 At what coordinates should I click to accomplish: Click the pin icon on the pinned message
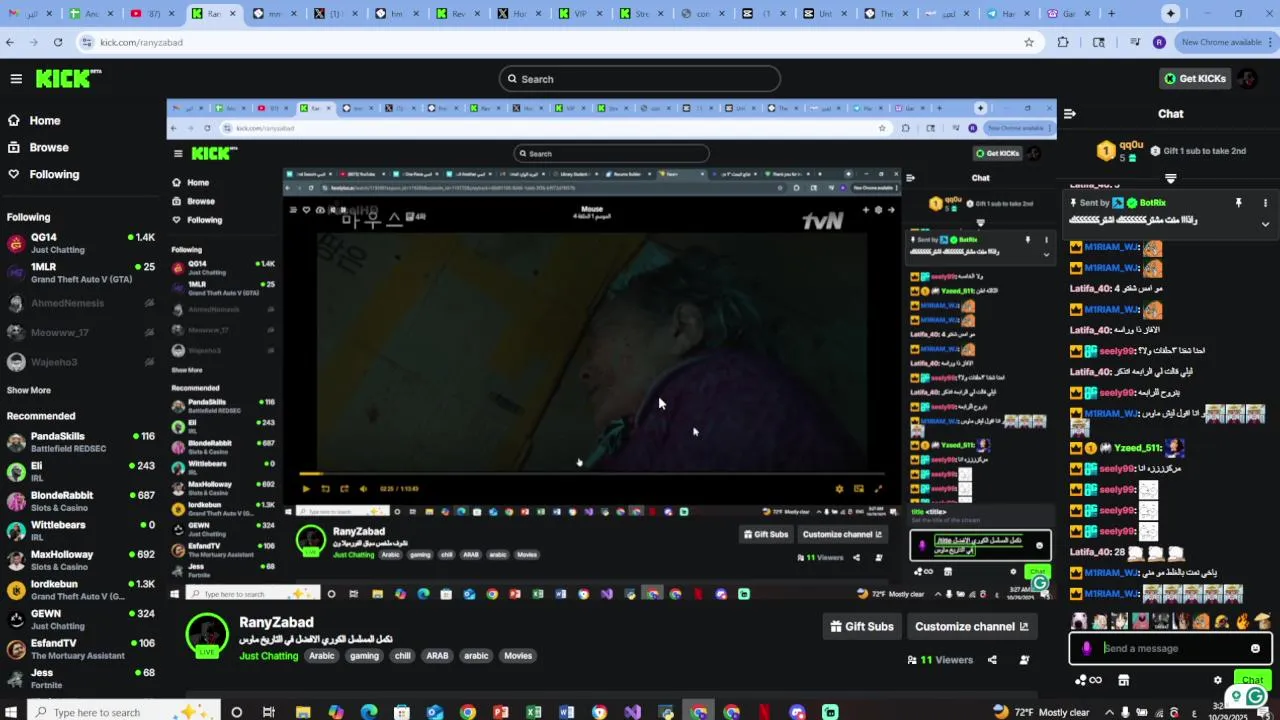coord(1238,203)
